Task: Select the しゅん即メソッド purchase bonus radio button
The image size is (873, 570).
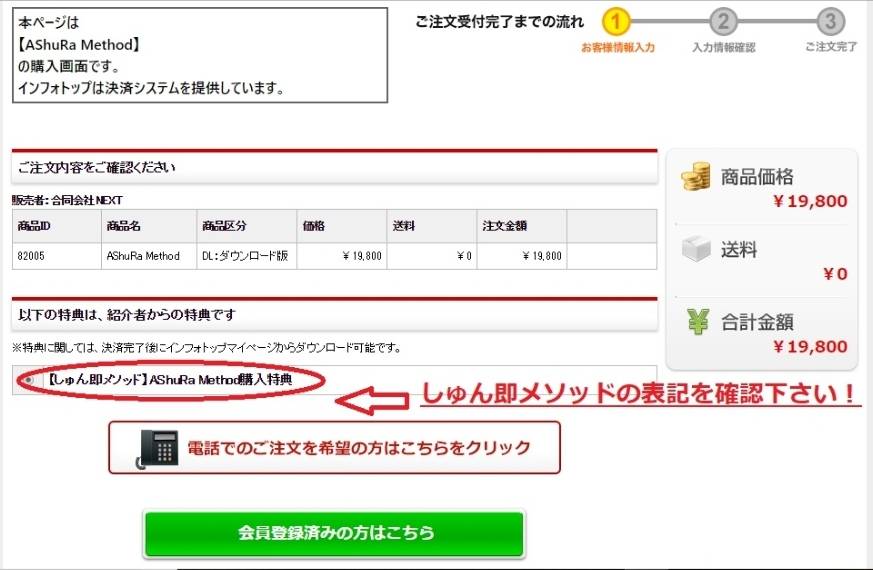Action: click(x=29, y=381)
